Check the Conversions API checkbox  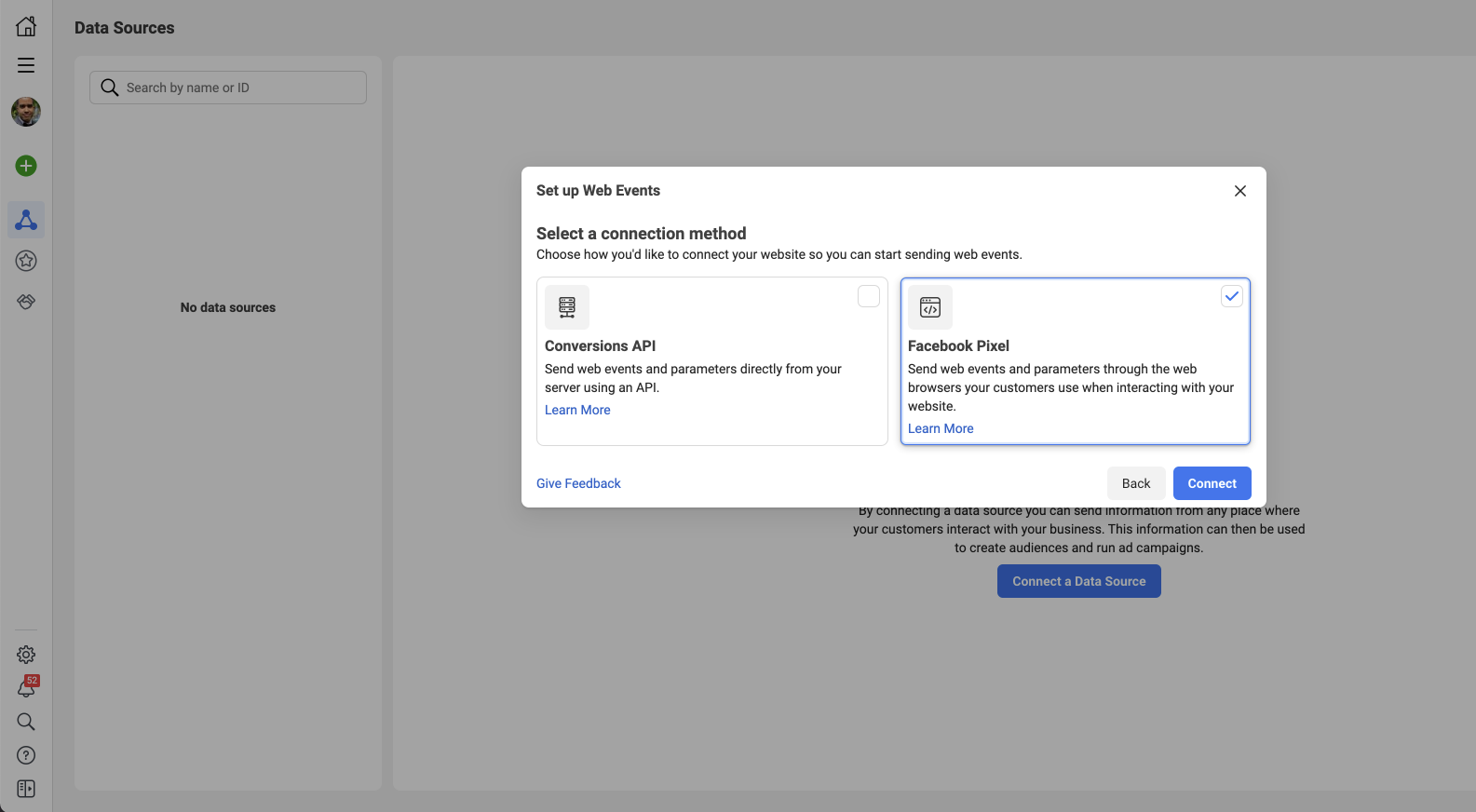[869, 296]
